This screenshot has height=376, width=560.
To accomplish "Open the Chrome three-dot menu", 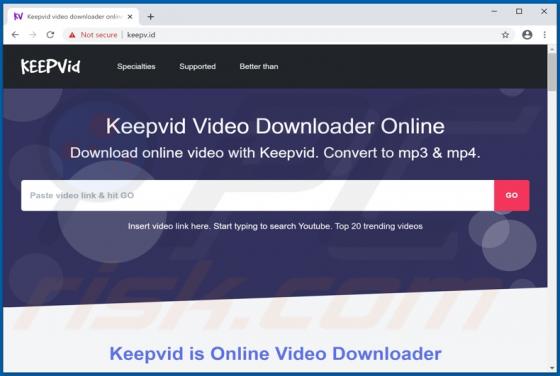I will [x=545, y=35].
